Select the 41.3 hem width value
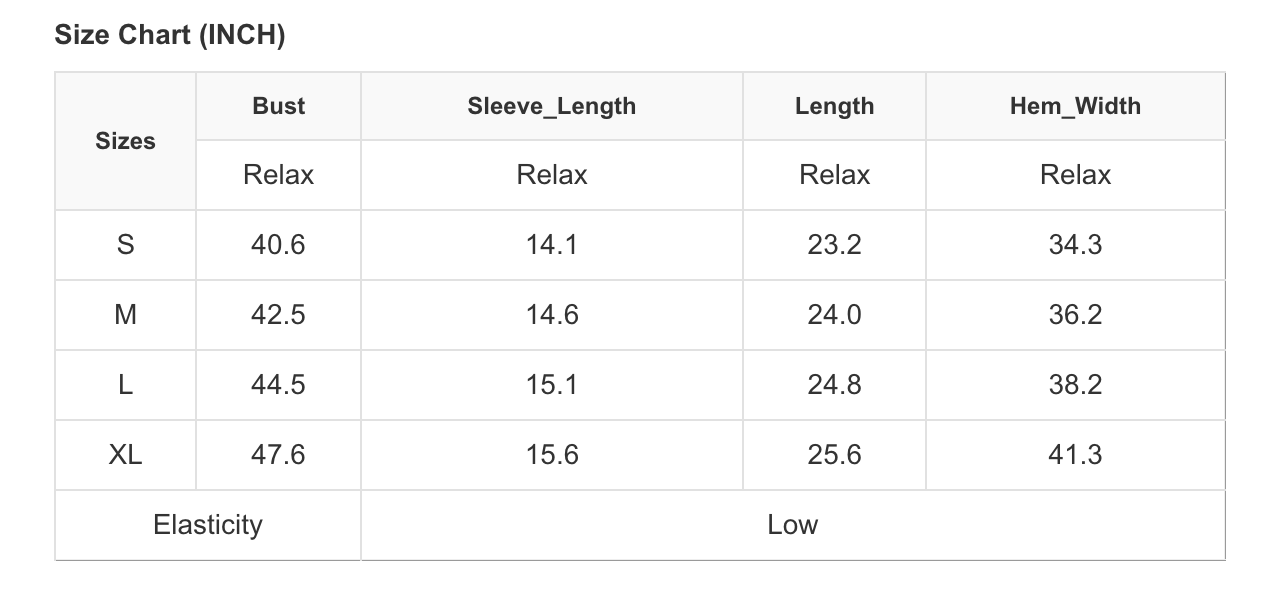Viewport: 1274px width, 608px height. [1075, 455]
